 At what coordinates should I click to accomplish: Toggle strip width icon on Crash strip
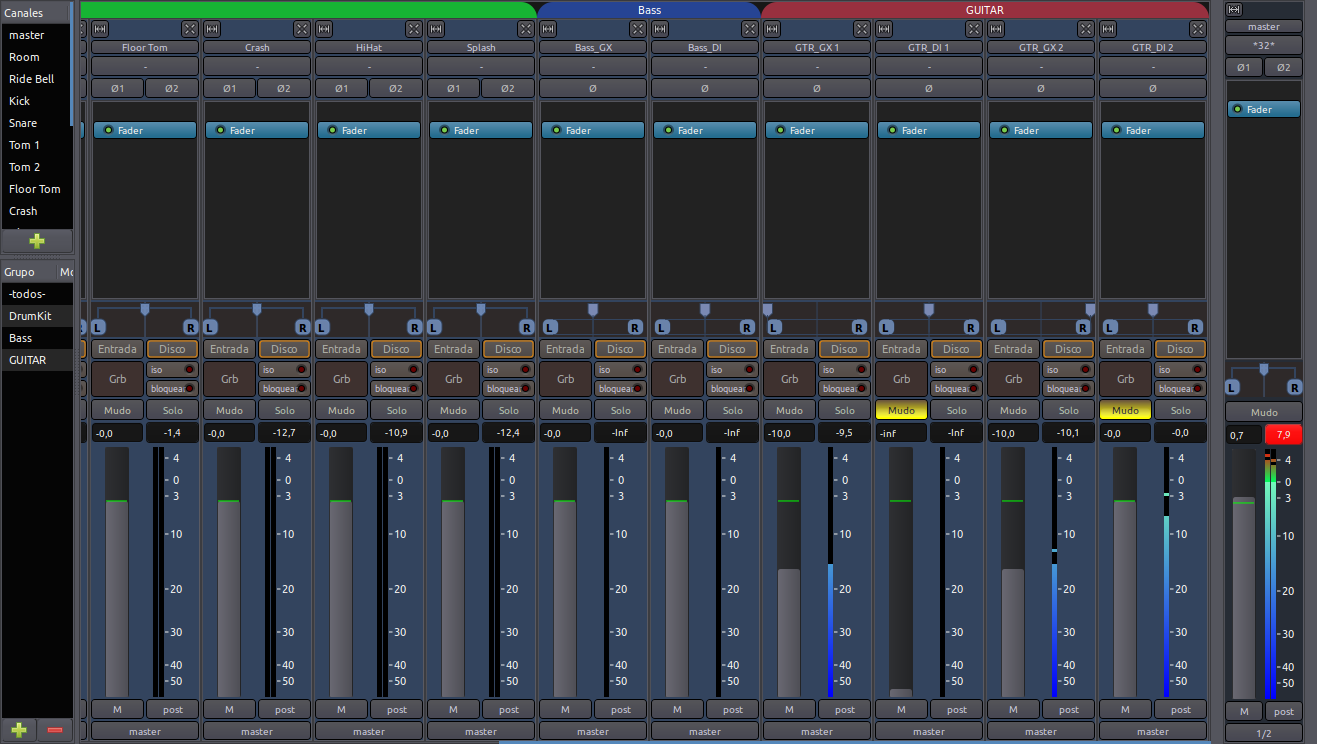(x=212, y=29)
